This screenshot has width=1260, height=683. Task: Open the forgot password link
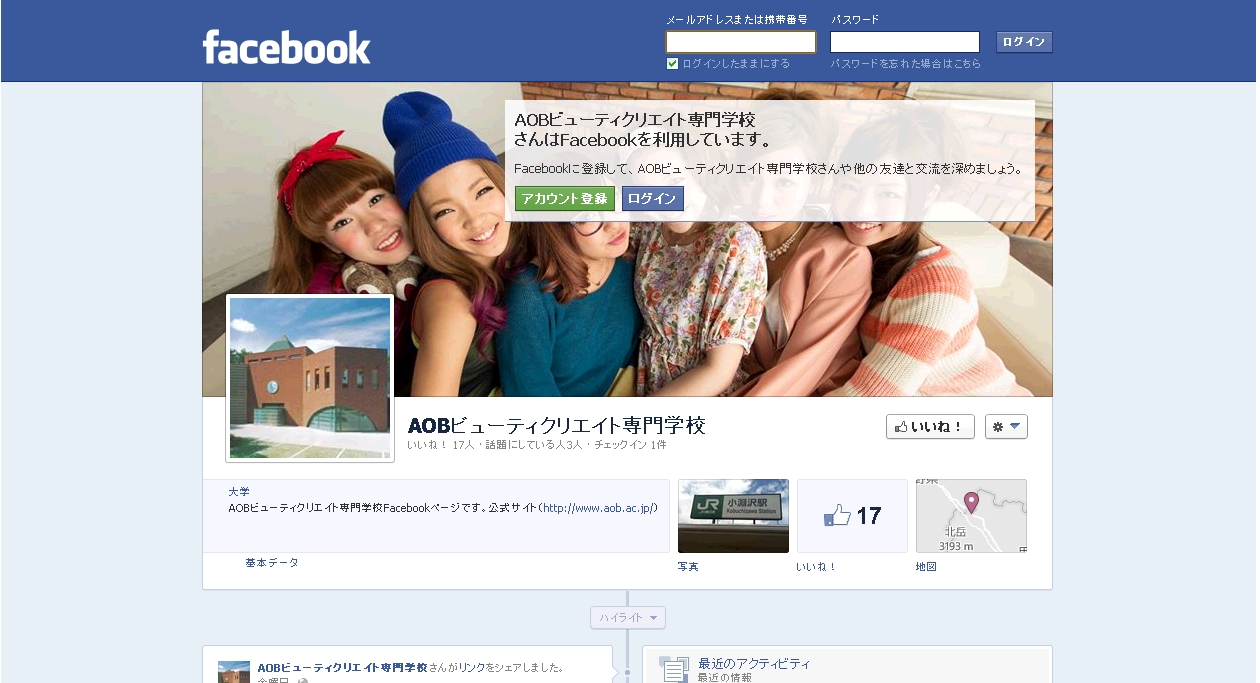click(905, 64)
